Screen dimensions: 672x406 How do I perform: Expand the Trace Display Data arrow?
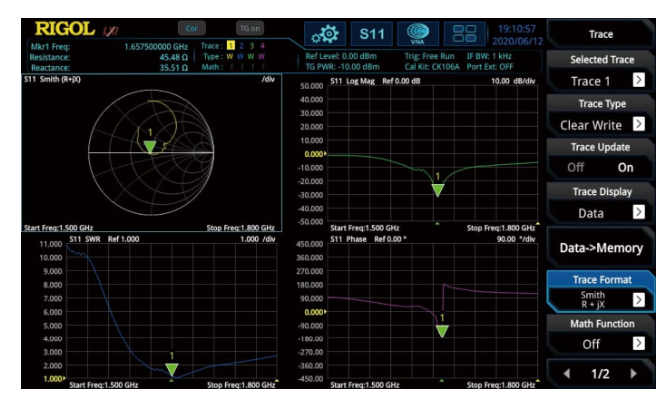(x=639, y=212)
